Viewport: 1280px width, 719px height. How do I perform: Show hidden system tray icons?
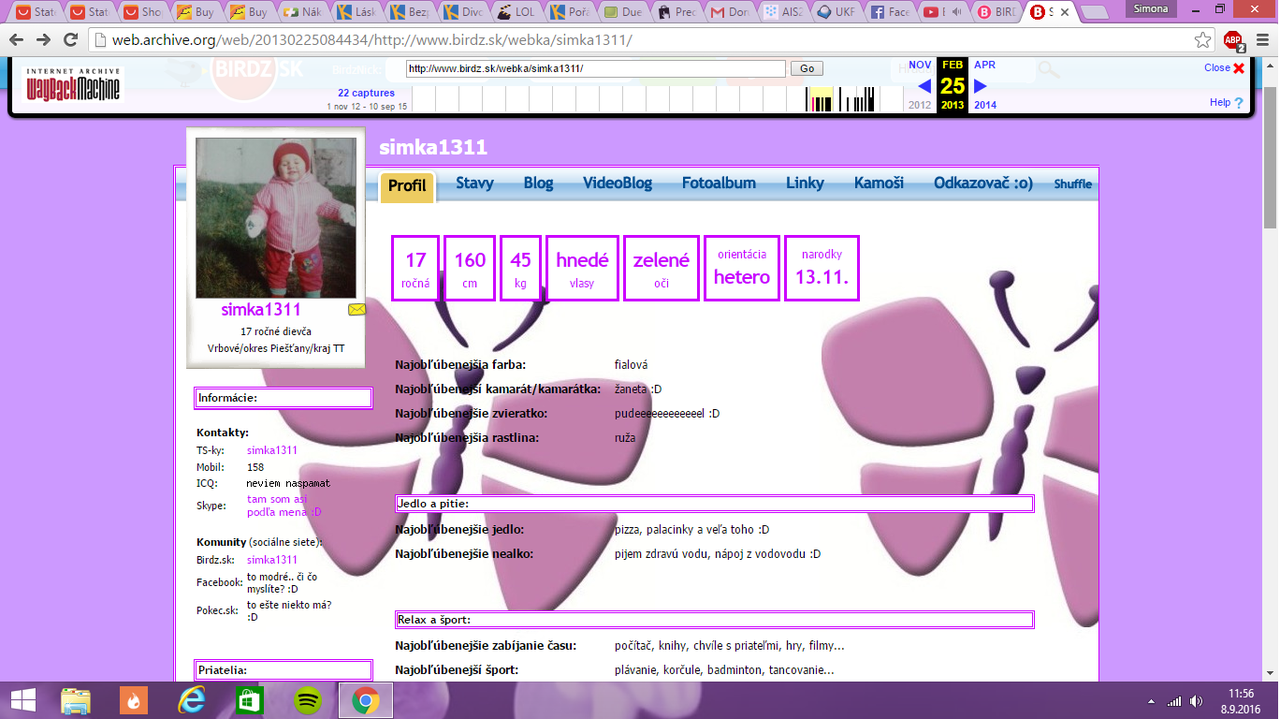[1152, 701]
